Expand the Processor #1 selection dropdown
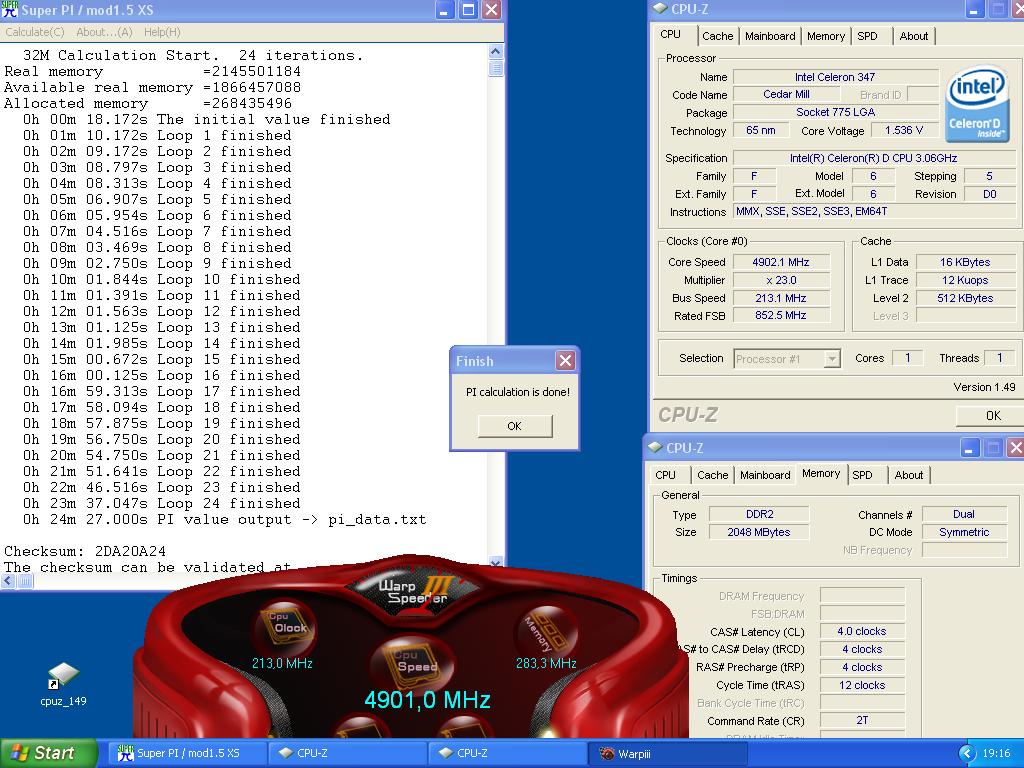Screen dimensions: 1024x768 [x=831, y=359]
